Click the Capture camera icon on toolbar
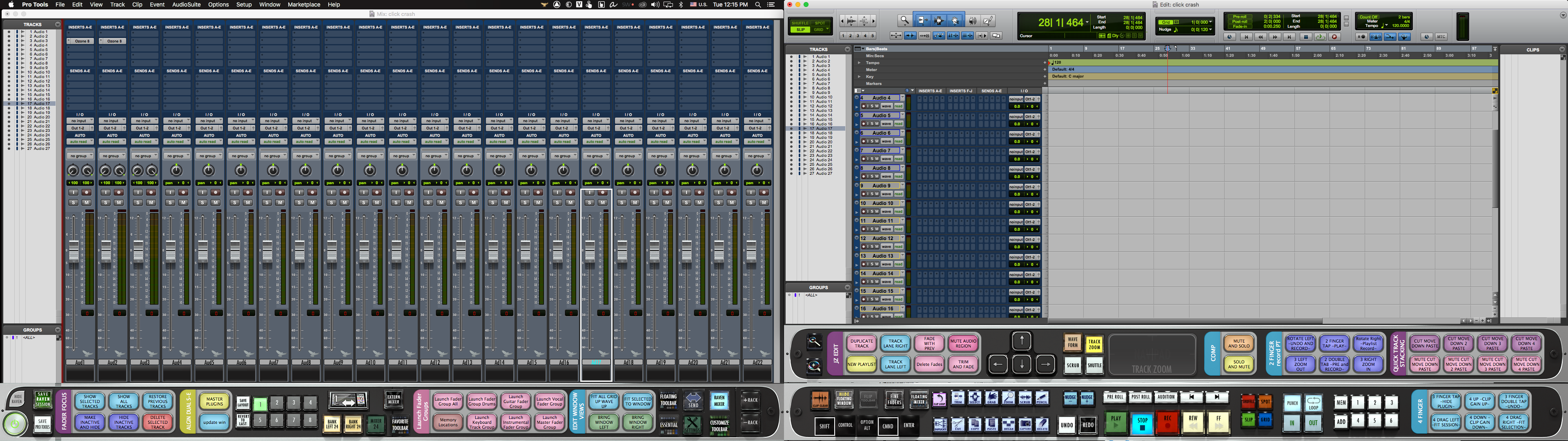The image size is (1568, 441). coord(1025,424)
